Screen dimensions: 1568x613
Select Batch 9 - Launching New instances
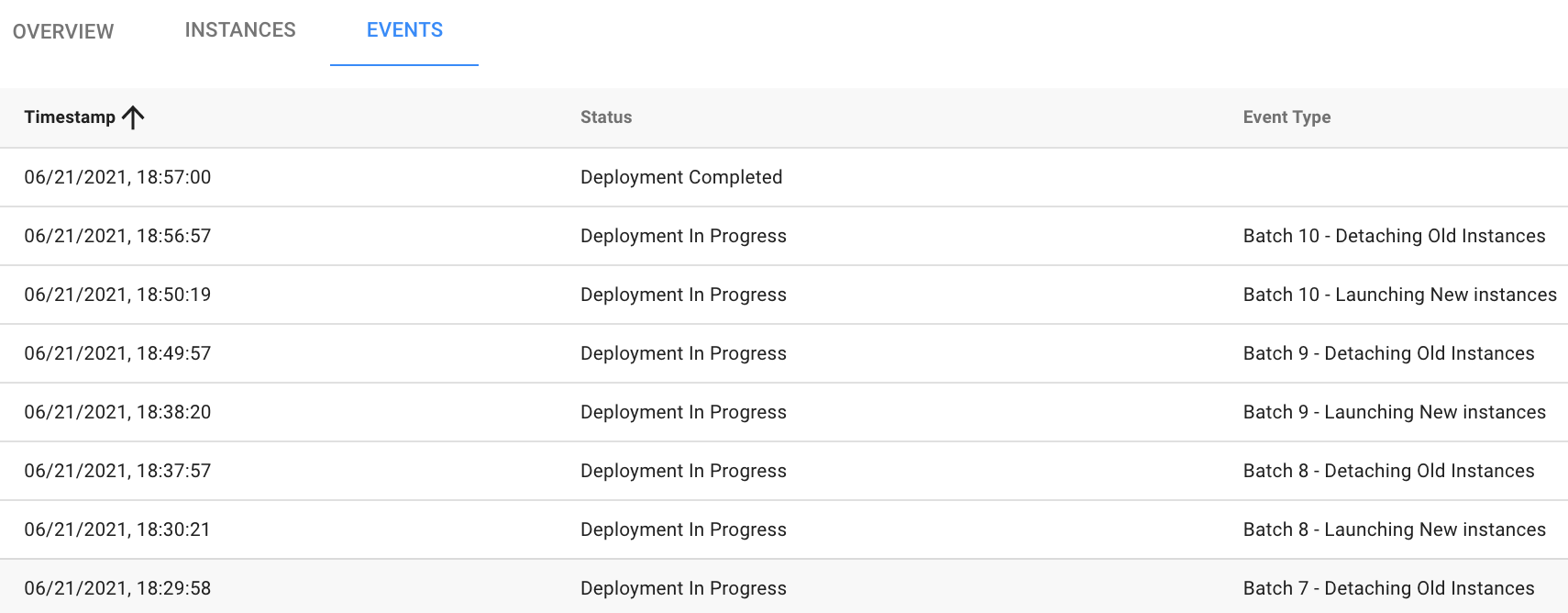tap(1394, 412)
